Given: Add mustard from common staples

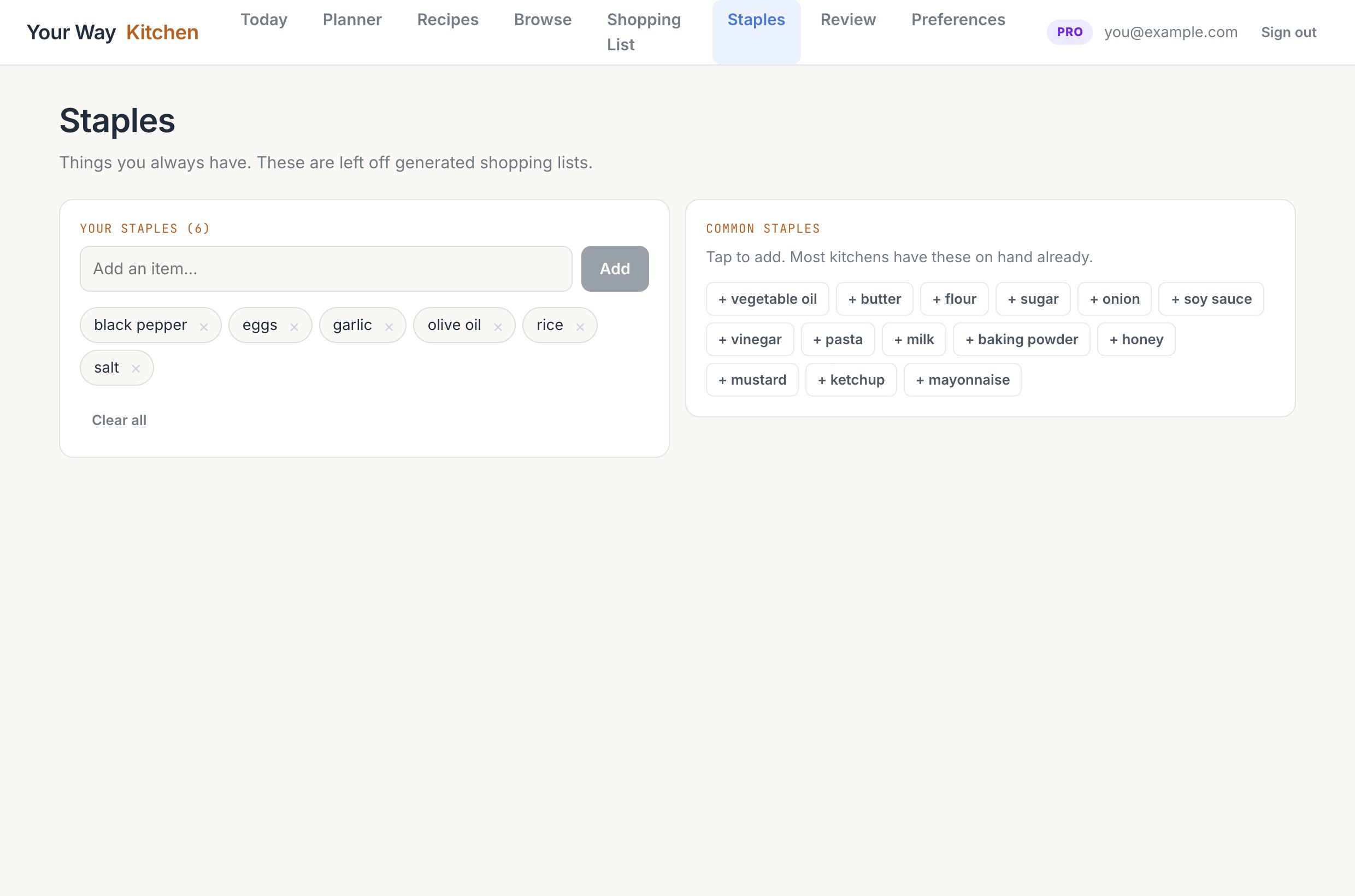Looking at the screenshot, I should click(752, 380).
